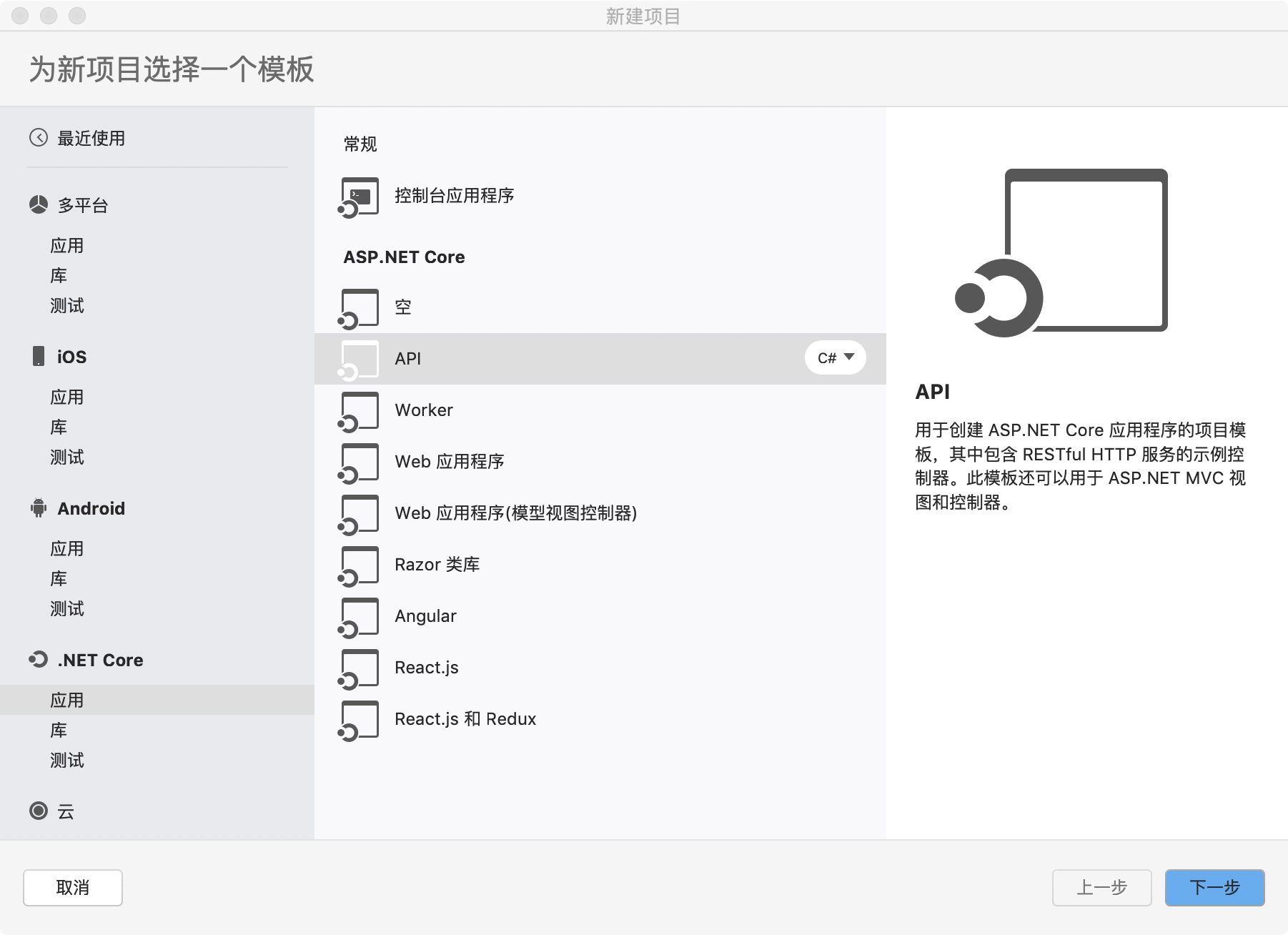Click the Angular template icon
The height and width of the screenshot is (935, 1288).
coord(359,618)
